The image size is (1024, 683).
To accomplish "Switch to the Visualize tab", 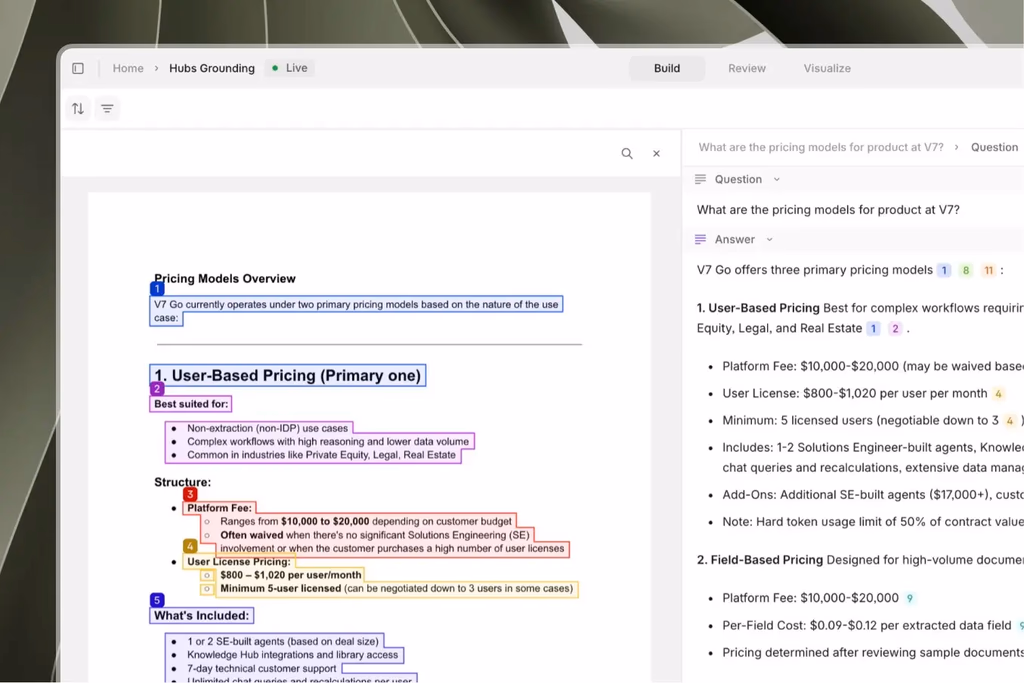I will click(x=827, y=68).
